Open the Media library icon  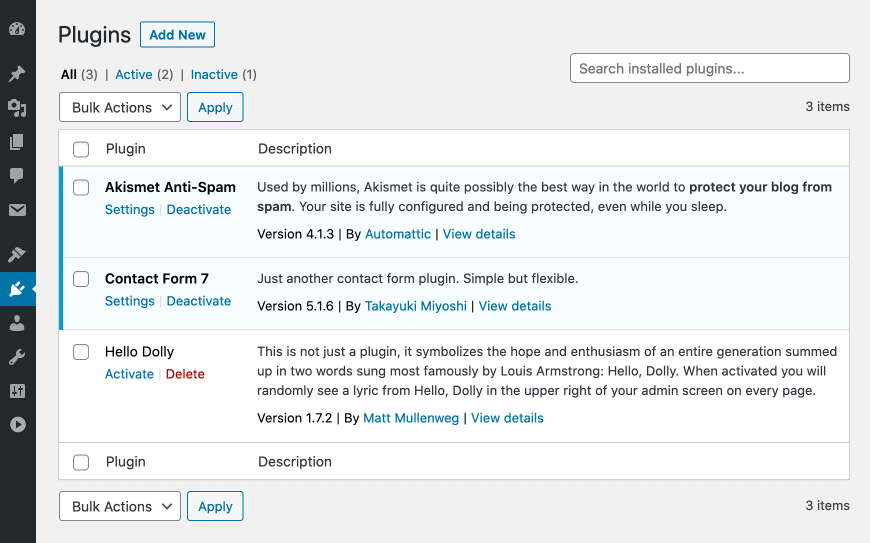coord(17,108)
